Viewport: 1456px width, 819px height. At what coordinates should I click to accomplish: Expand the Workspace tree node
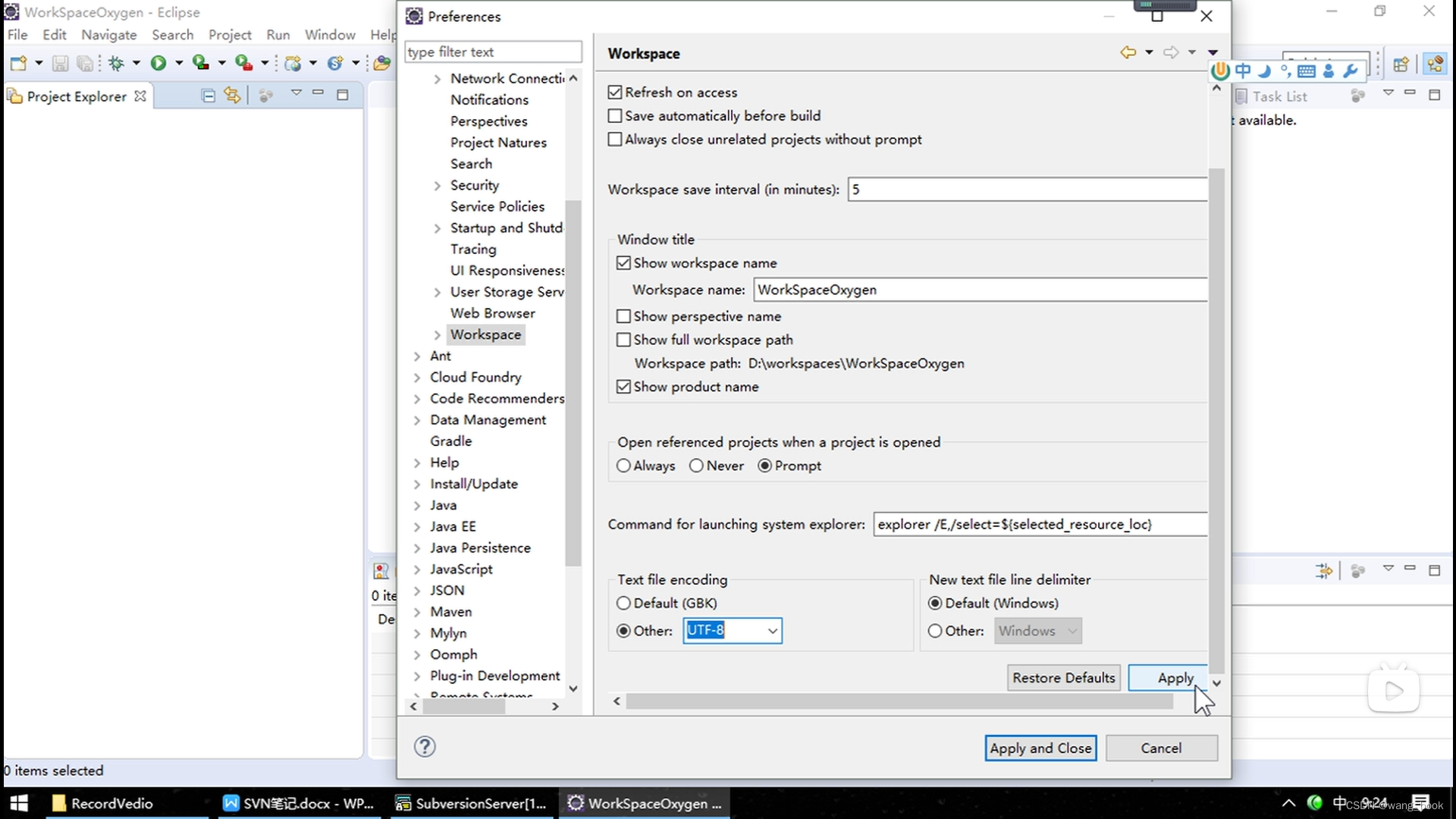437,334
